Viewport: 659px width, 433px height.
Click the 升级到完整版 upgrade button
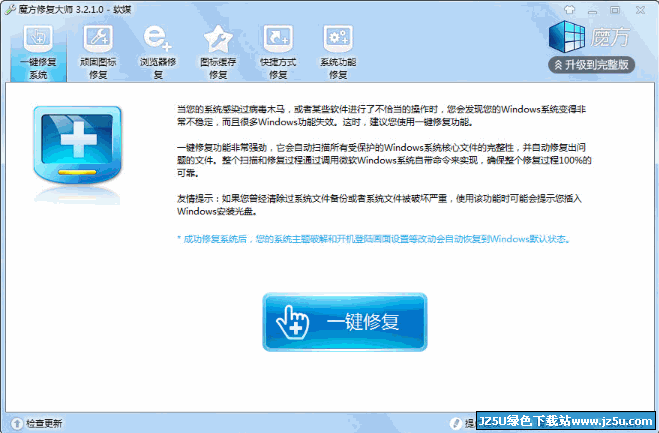(x=591, y=65)
